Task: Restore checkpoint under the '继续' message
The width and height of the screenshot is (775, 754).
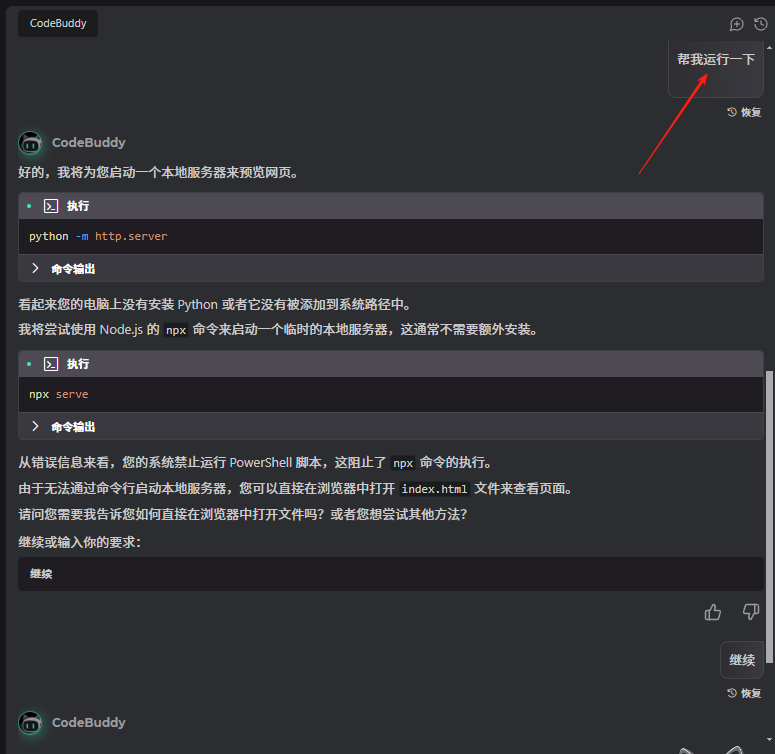Action: (x=744, y=693)
